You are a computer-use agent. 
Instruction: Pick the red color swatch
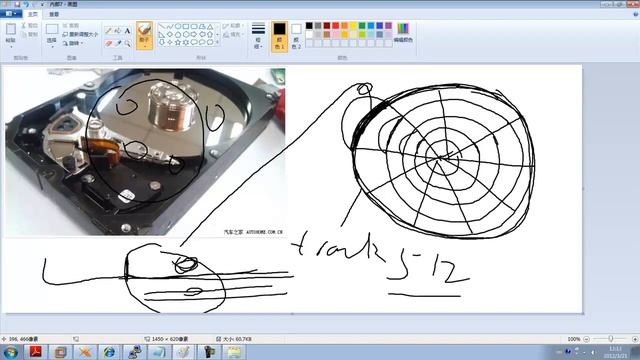click(336, 26)
